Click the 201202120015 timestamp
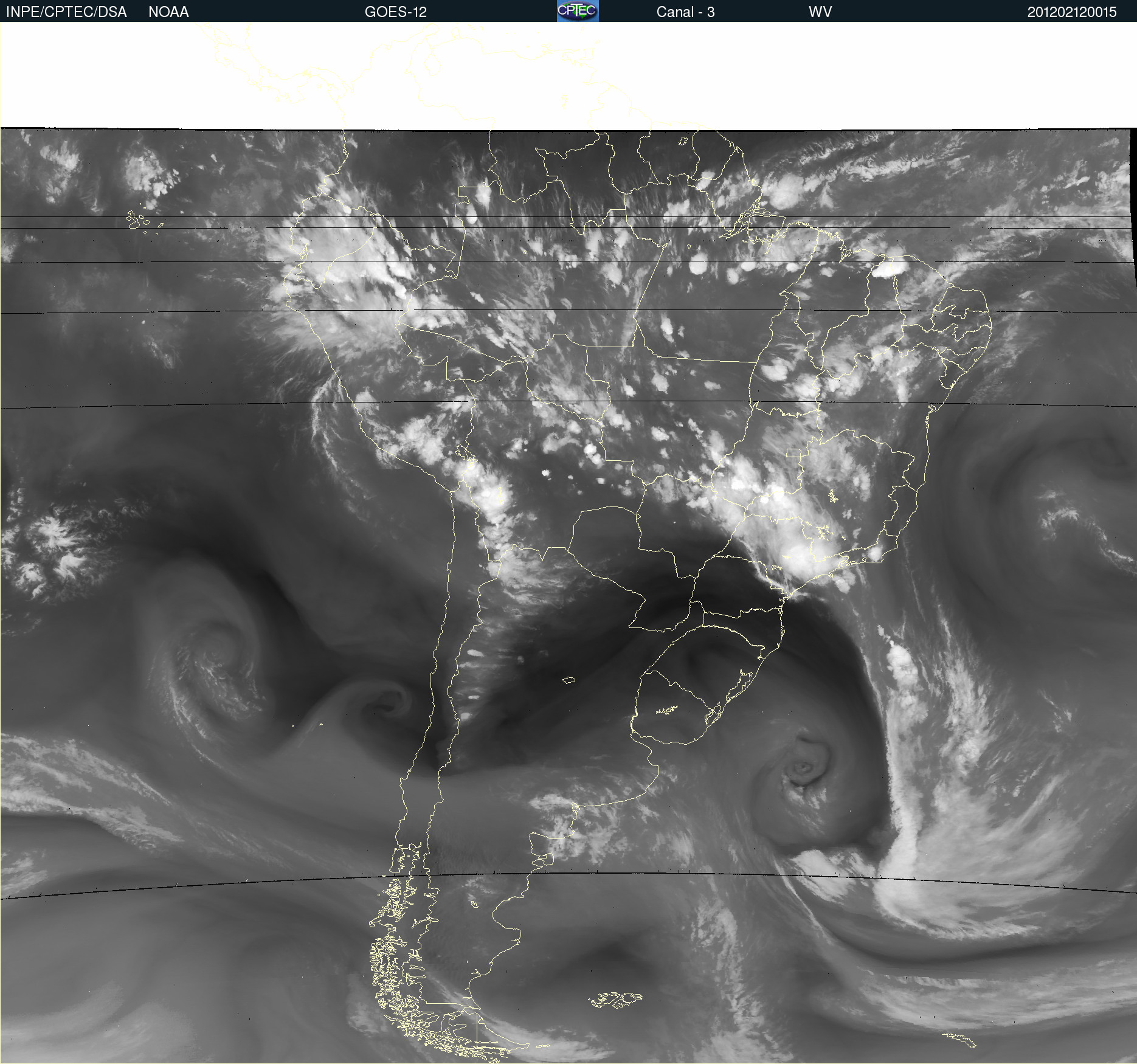 coord(1072,12)
